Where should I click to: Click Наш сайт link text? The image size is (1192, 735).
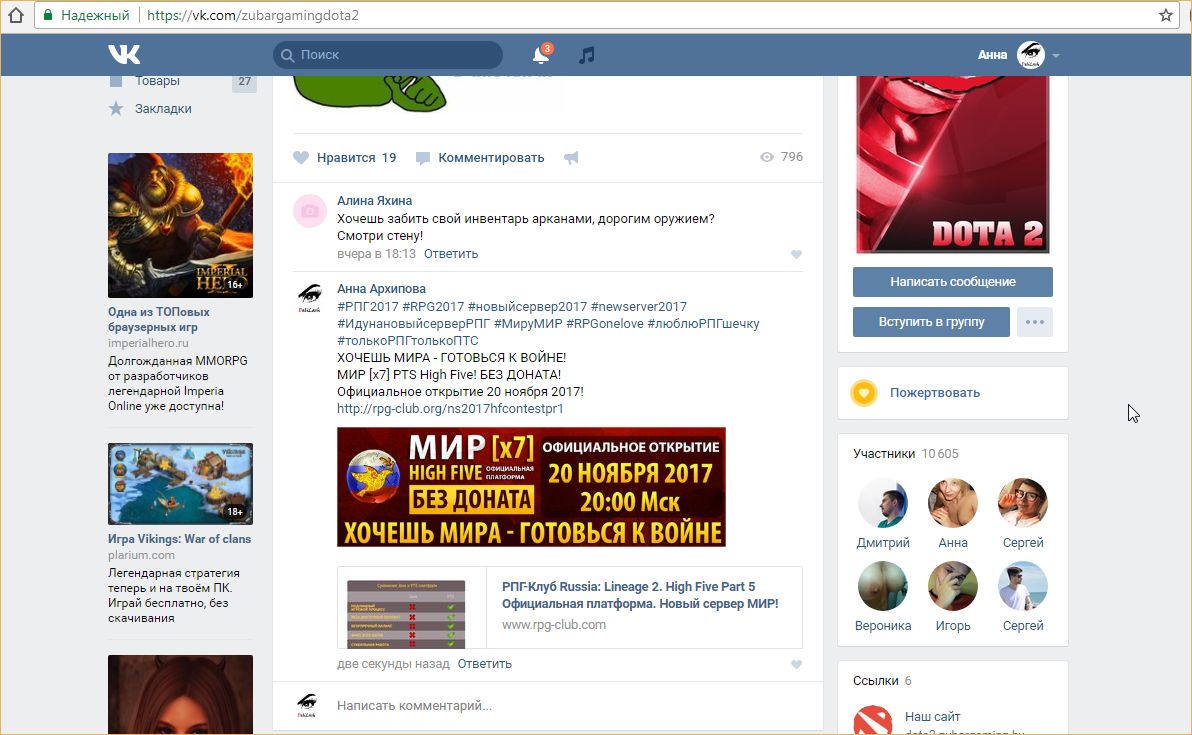[933, 717]
